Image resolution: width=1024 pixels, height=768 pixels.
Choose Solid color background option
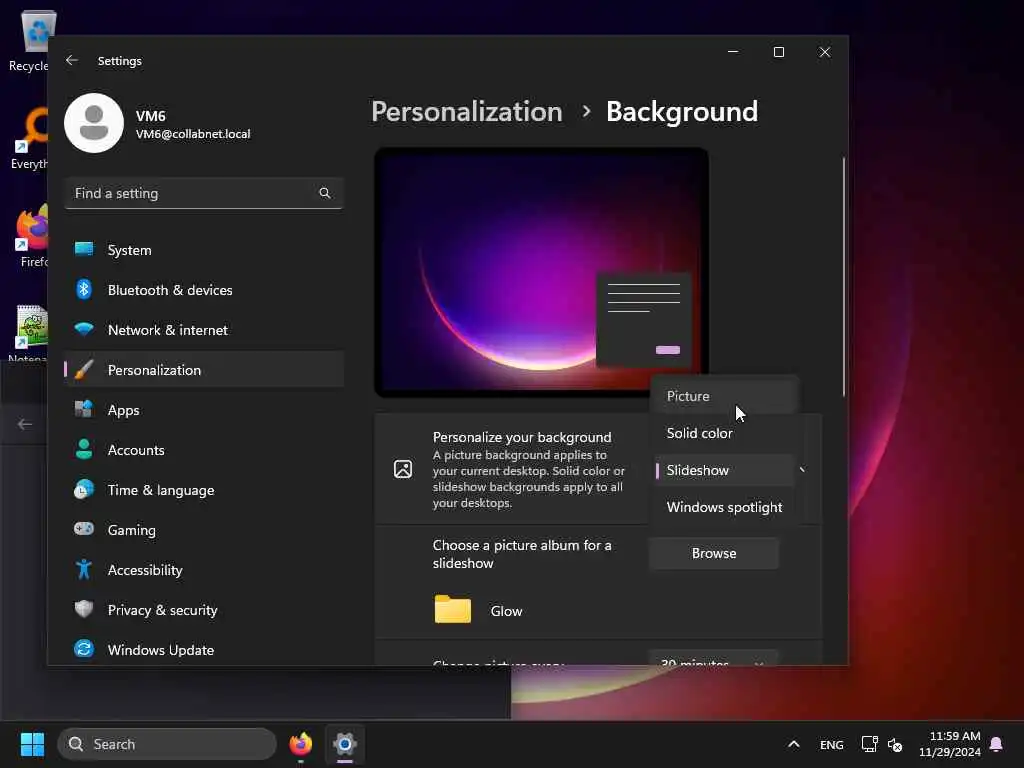724,433
